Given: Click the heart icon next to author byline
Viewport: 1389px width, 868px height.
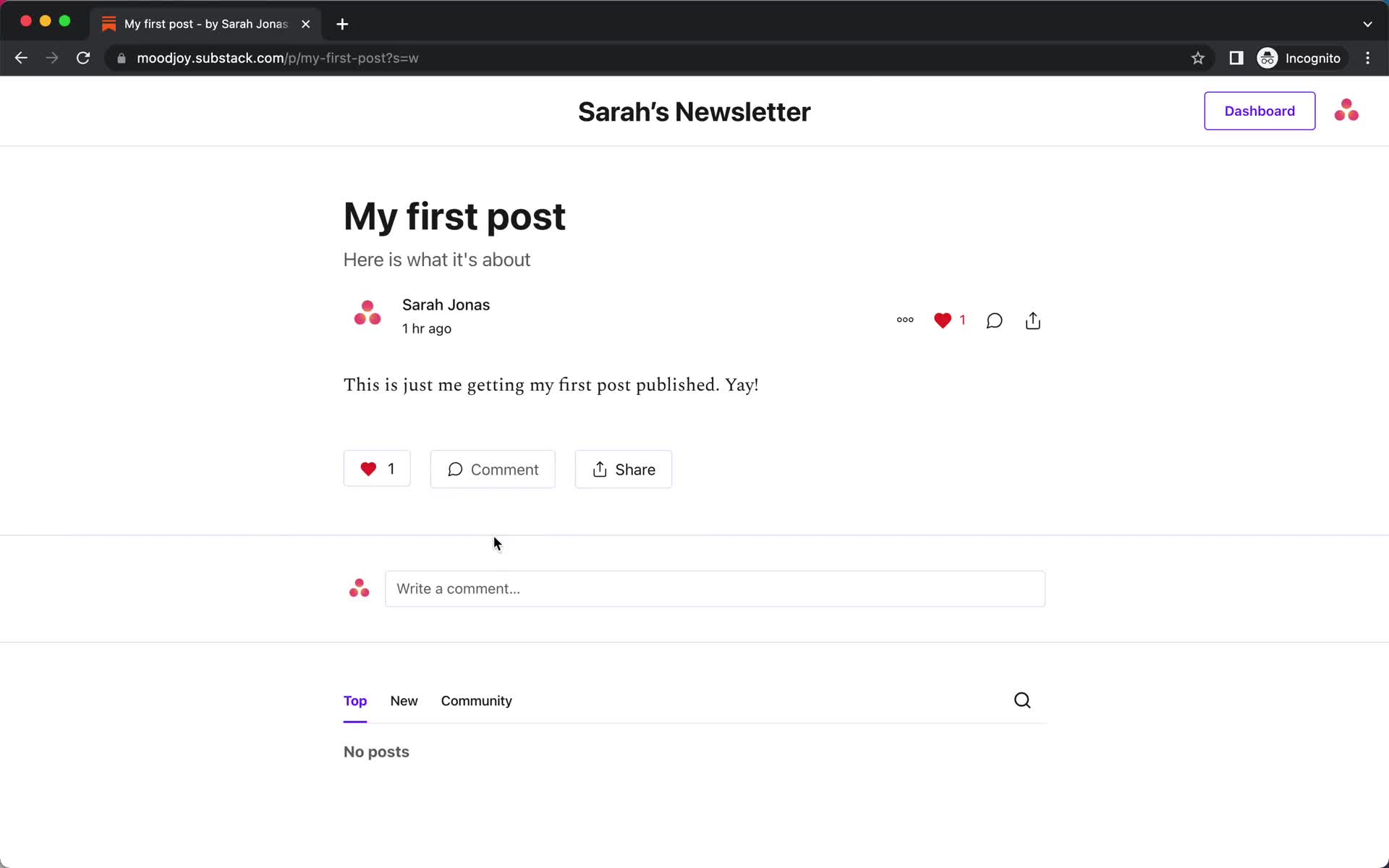Looking at the screenshot, I should point(943,320).
